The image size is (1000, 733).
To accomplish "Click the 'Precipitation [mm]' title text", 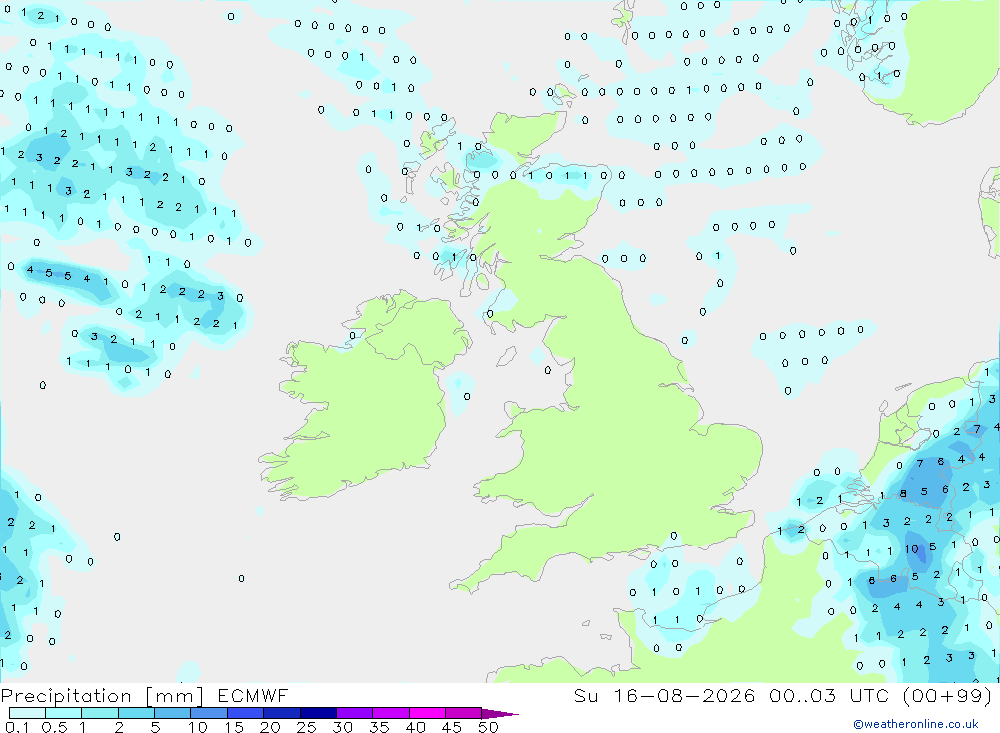I will tap(102, 696).
